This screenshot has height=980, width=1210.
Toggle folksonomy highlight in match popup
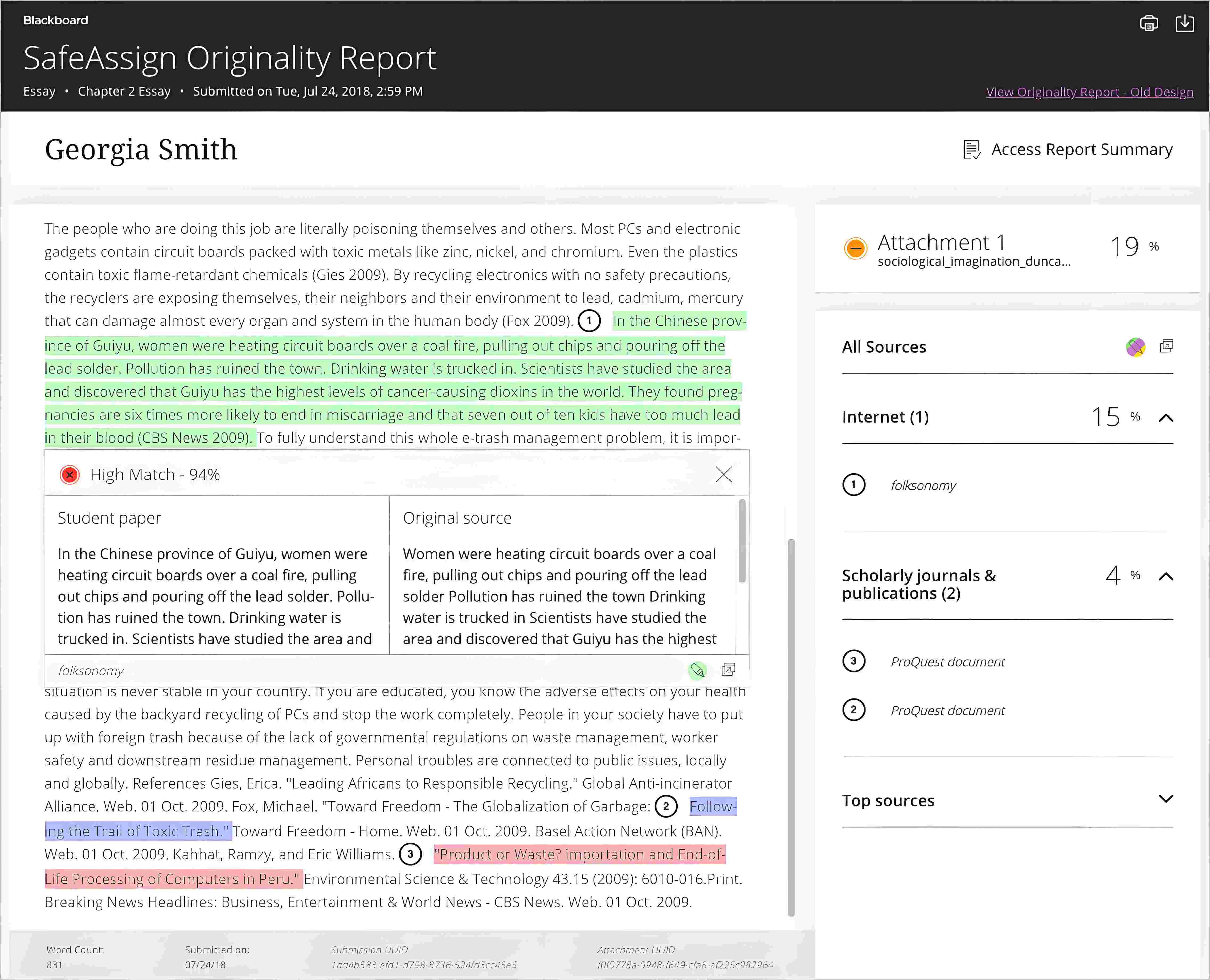[x=698, y=670]
